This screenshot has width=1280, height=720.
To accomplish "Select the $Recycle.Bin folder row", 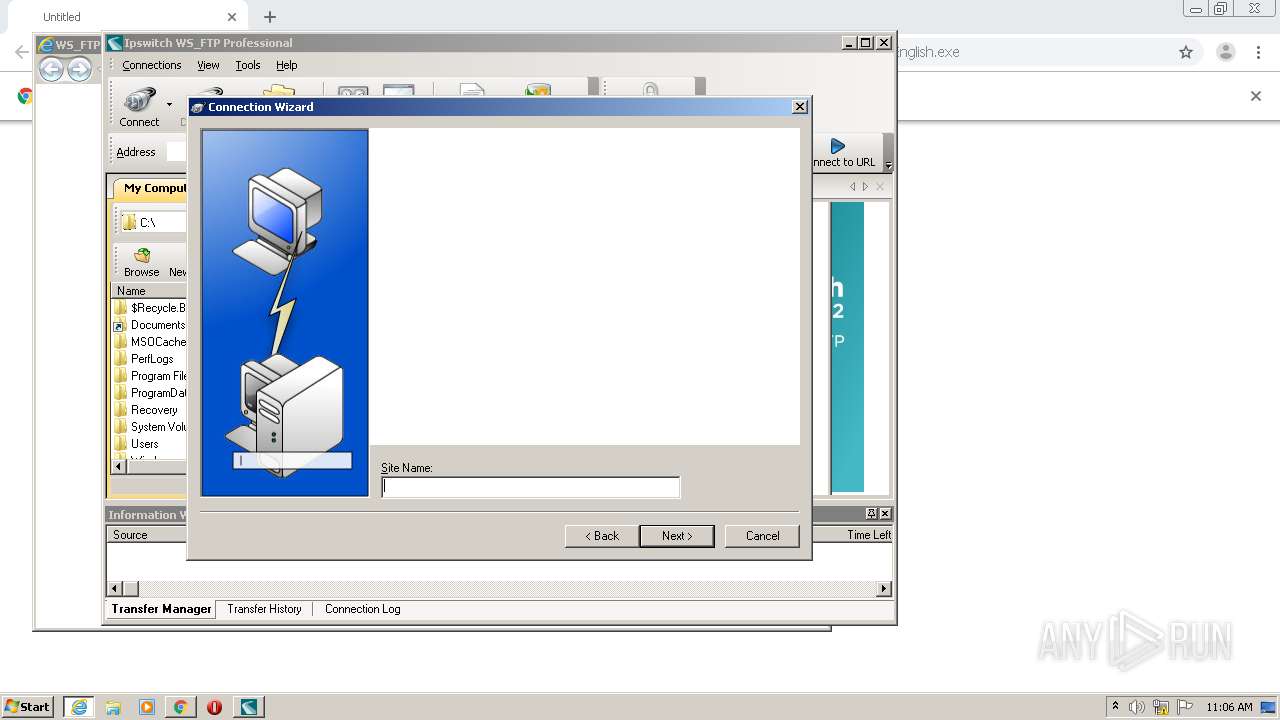I will [151, 308].
